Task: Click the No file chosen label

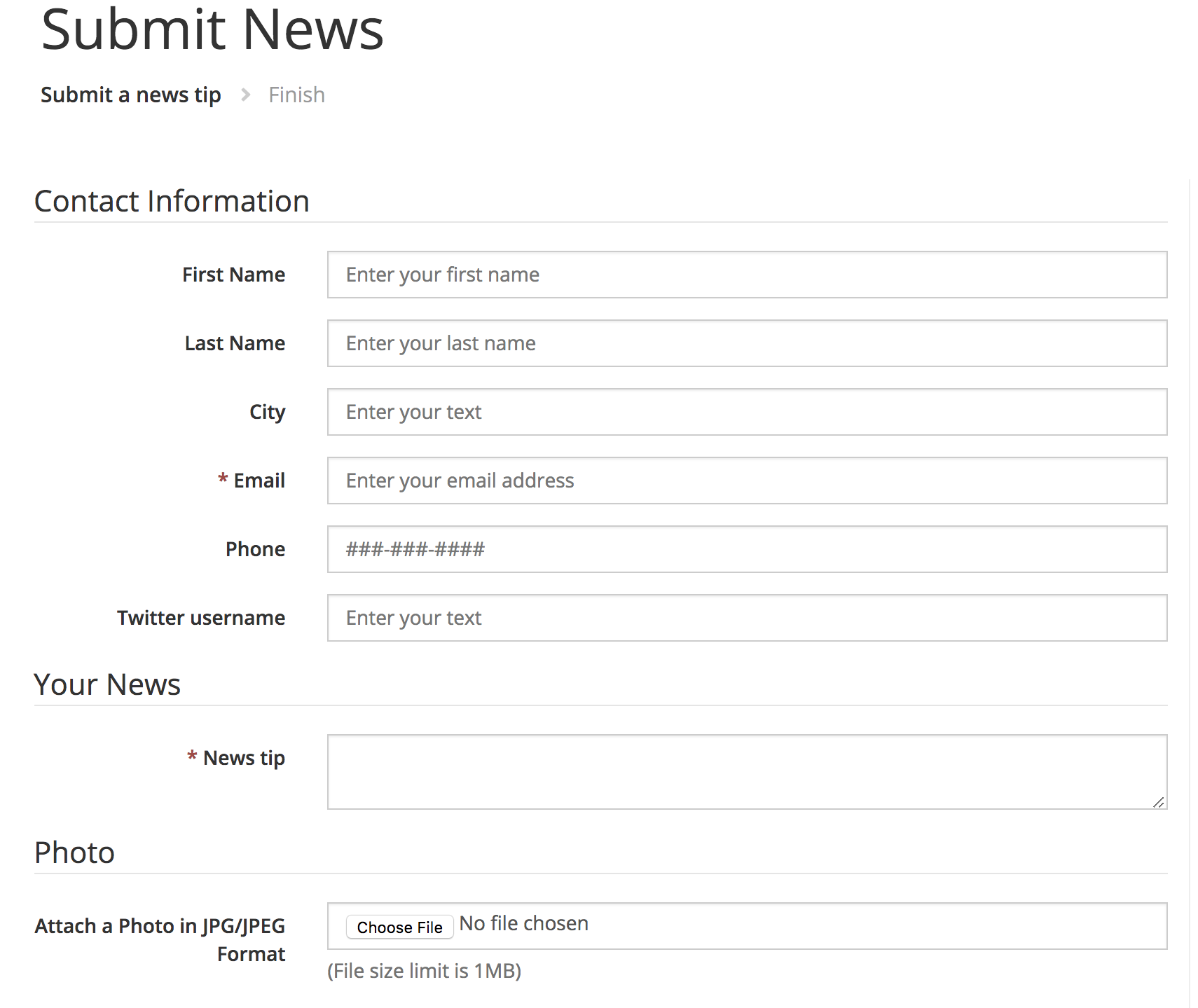Action: 523,923
